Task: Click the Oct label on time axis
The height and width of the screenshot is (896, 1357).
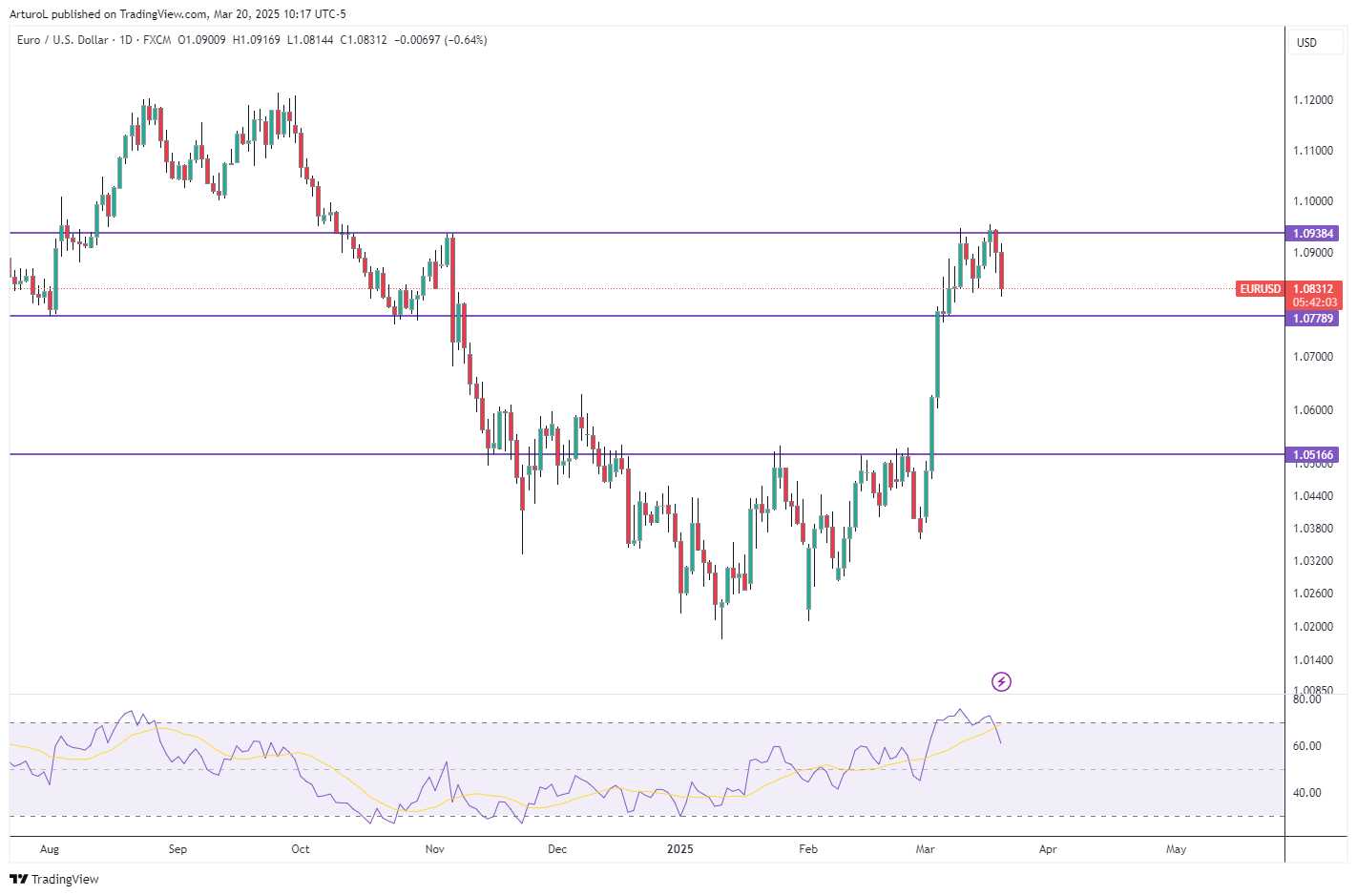Action: (x=301, y=849)
